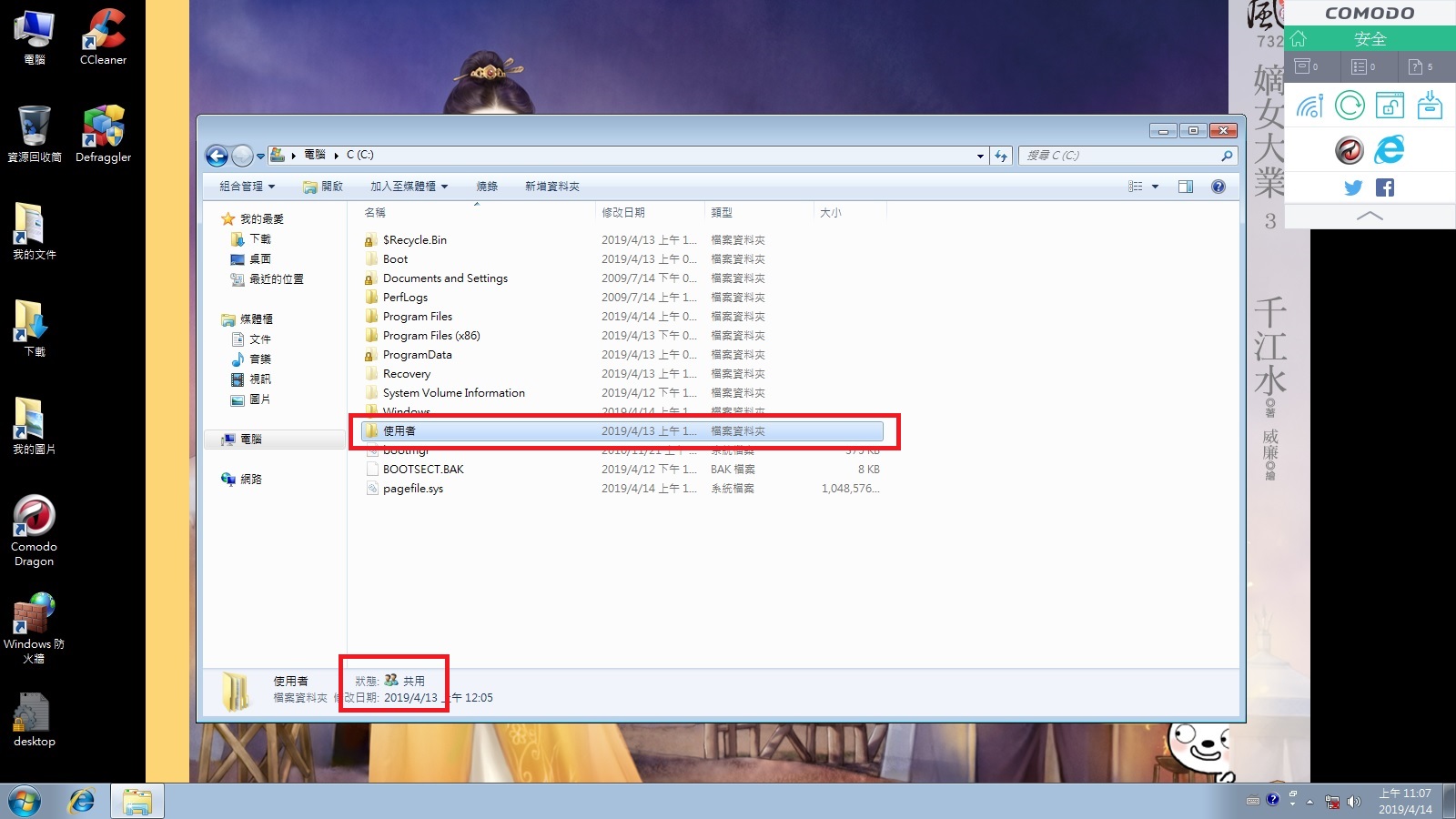This screenshot has width=1456, height=819.
Task: Sort by 大小 column header
Action: click(831, 212)
